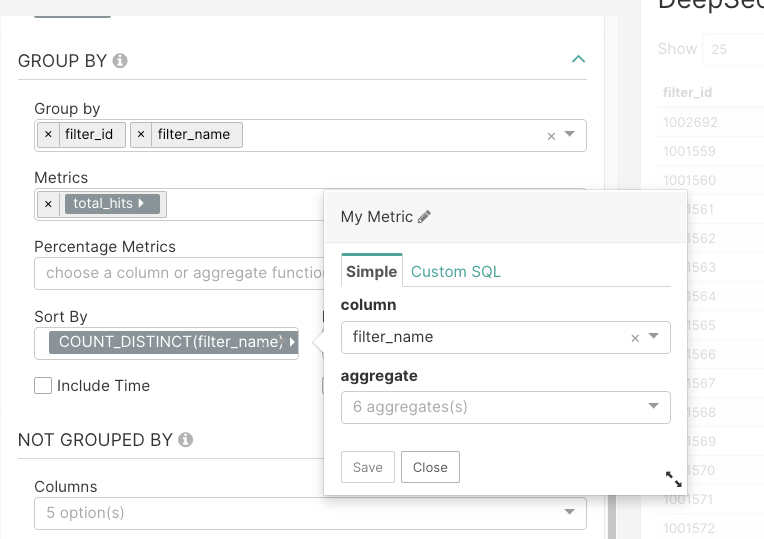This screenshot has width=764, height=539.
Task: Clear all Group by selections
Action: coord(551,136)
